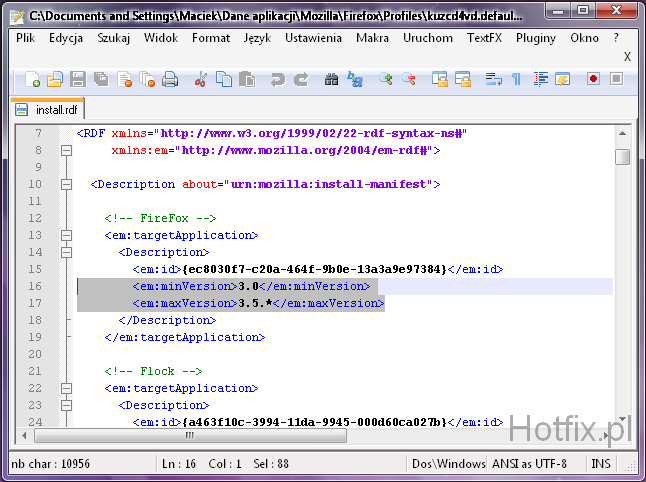Click the Save All toolbar icon
646x482 pixels.
(x=101, y=79)
